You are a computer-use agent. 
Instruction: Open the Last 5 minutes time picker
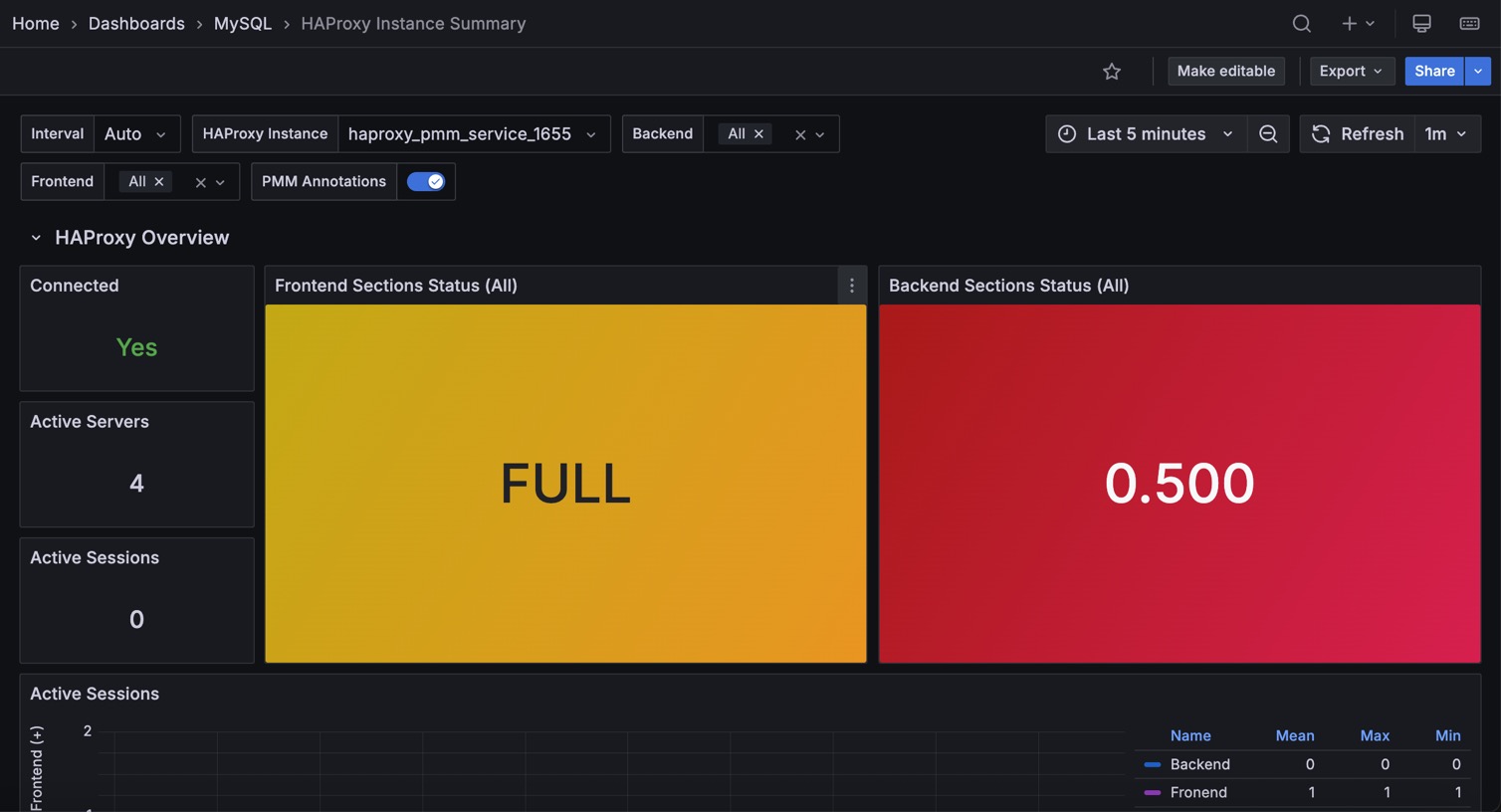click(1146, 133)
